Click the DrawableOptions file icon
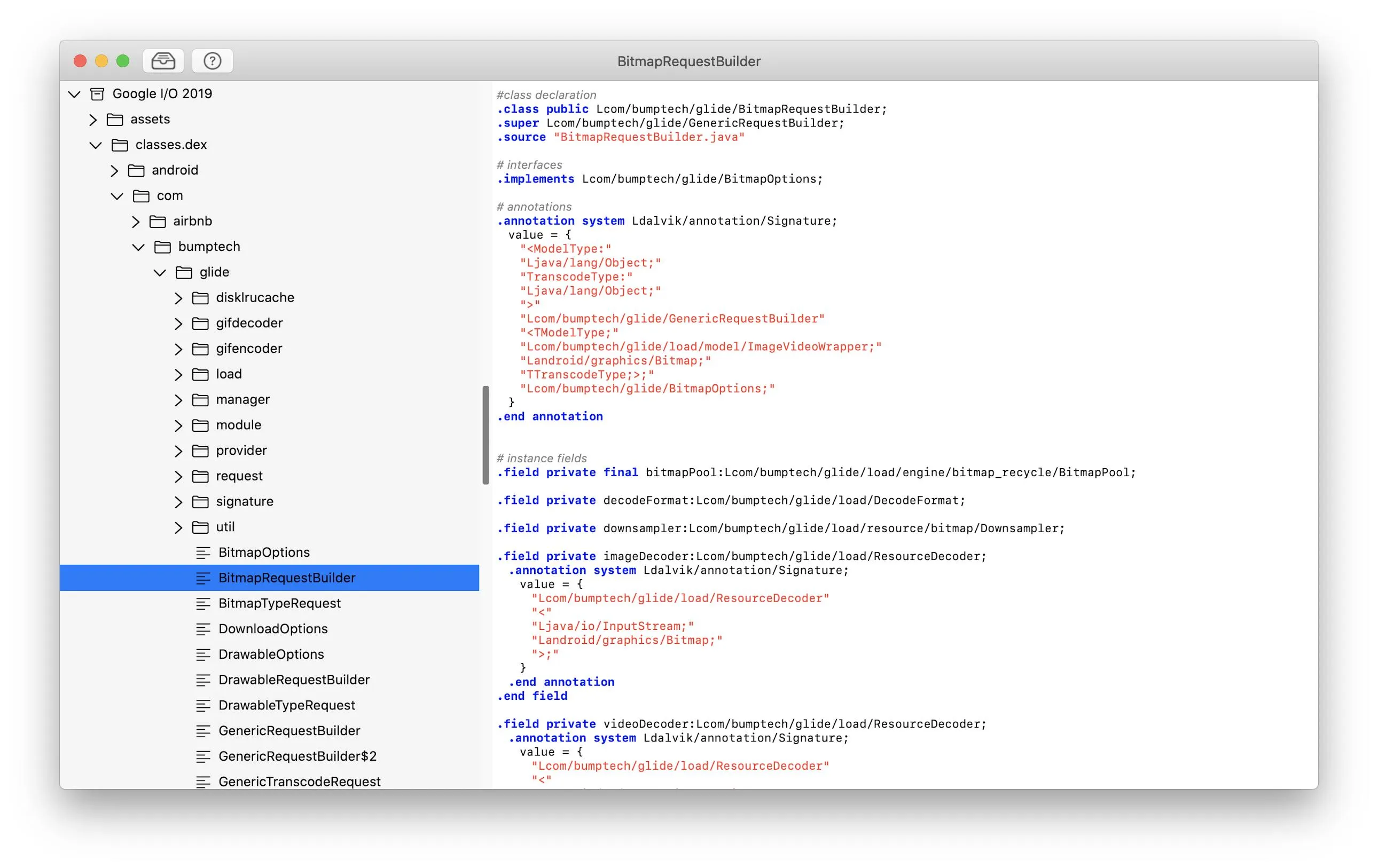The width and height of the screenshot is (1378, 868). [203, 654]
